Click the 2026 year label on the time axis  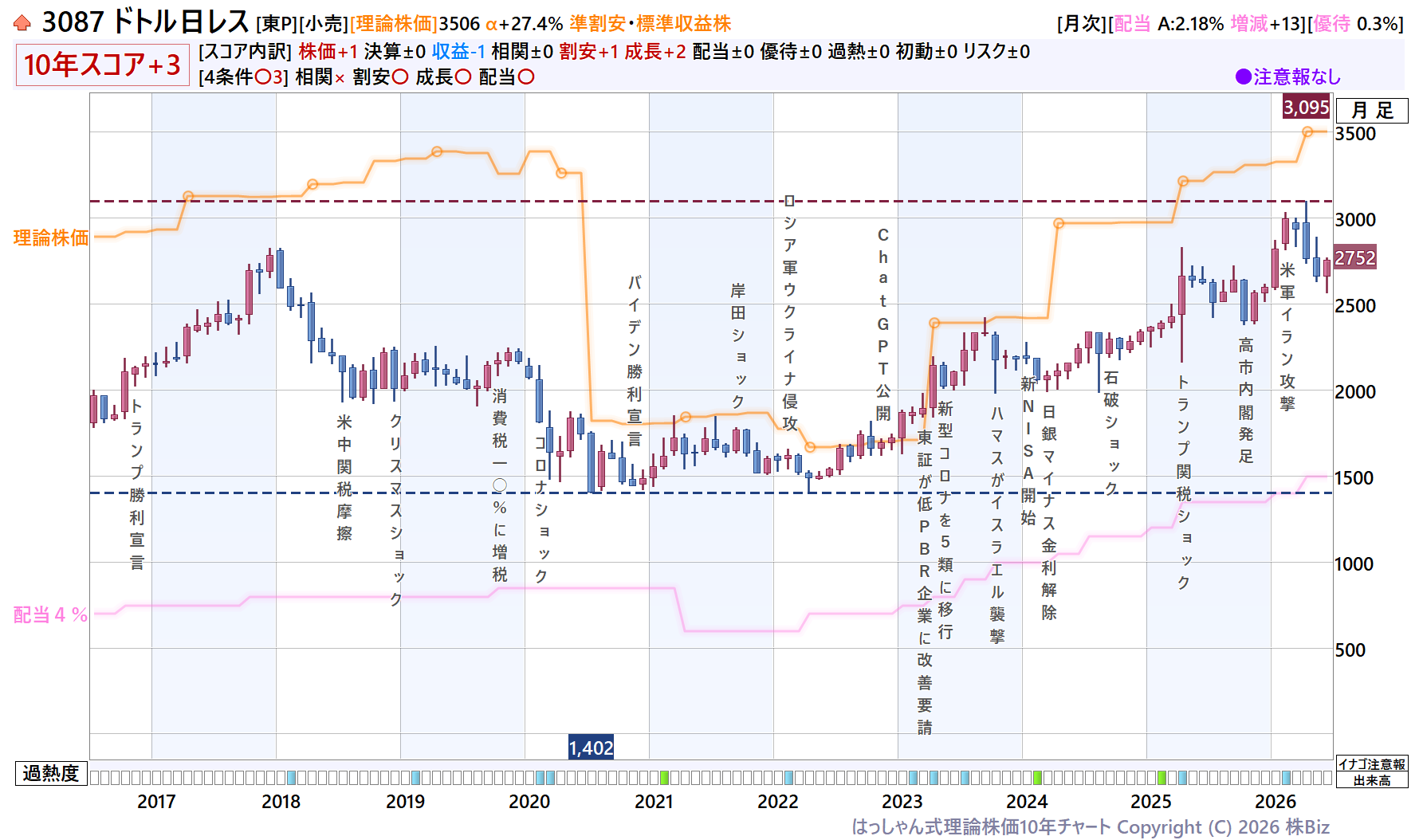pos(1276,802)
